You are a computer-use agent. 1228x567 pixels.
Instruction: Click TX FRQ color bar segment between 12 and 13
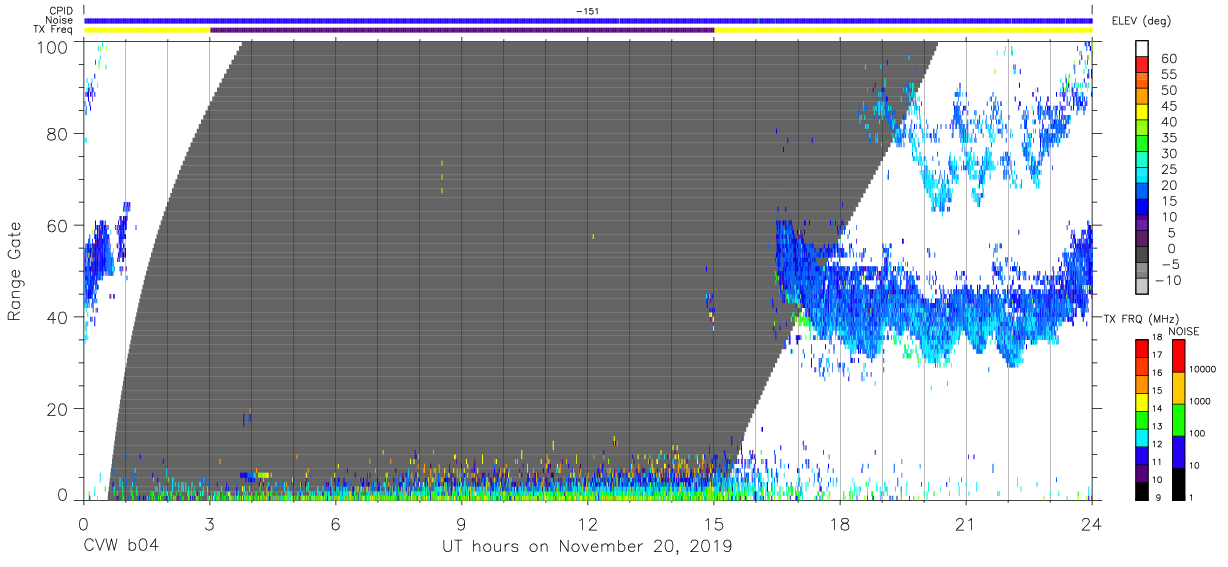(1142, 438)
